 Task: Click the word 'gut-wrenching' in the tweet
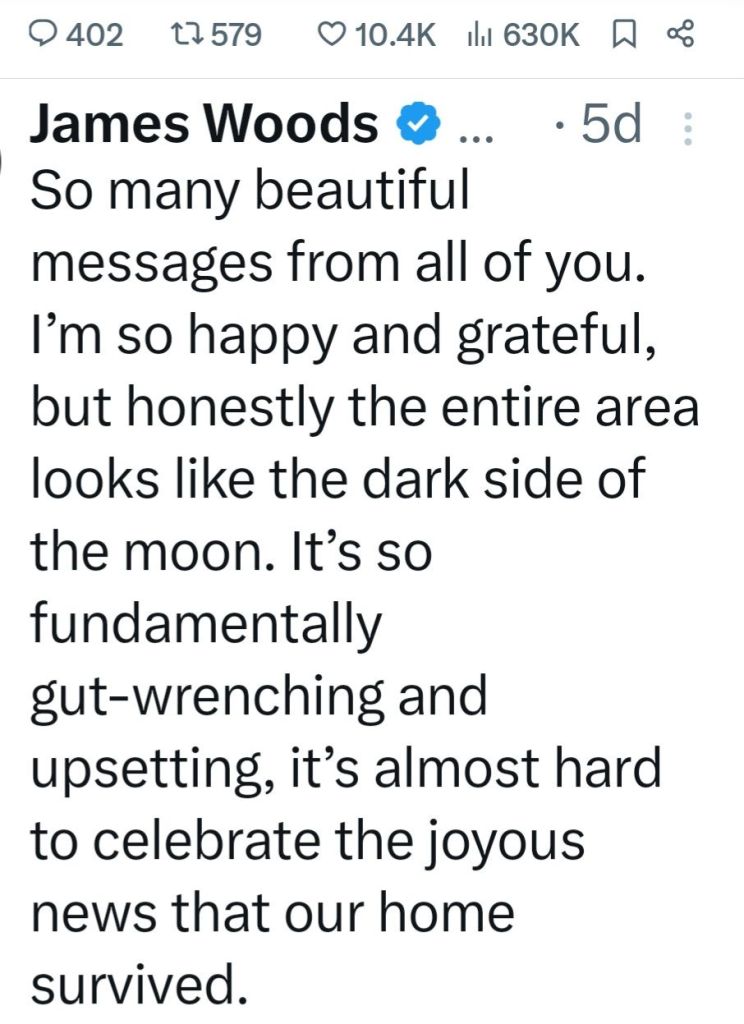pyautogui.click(x=202, y=697)
